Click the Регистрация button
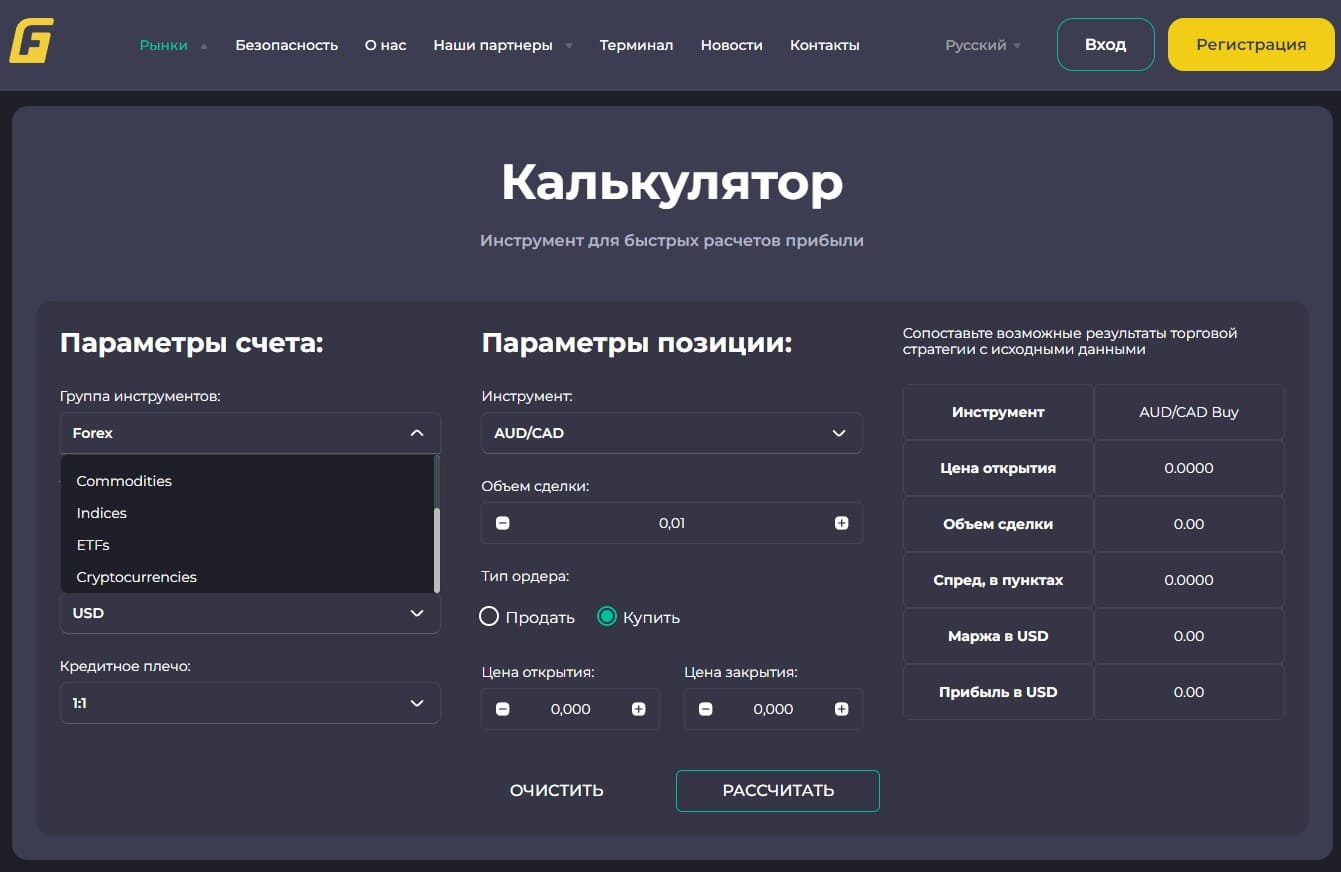 (1251, 44)
